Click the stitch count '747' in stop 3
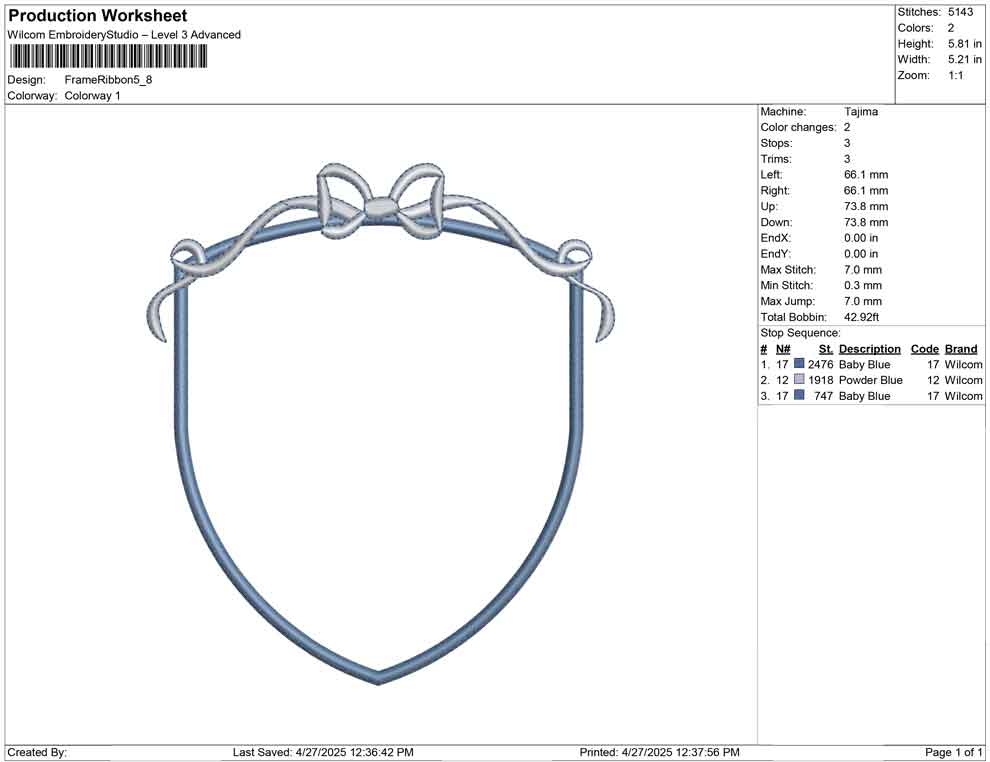The height and width of the screenshot is (762, 990). (824, 396)
